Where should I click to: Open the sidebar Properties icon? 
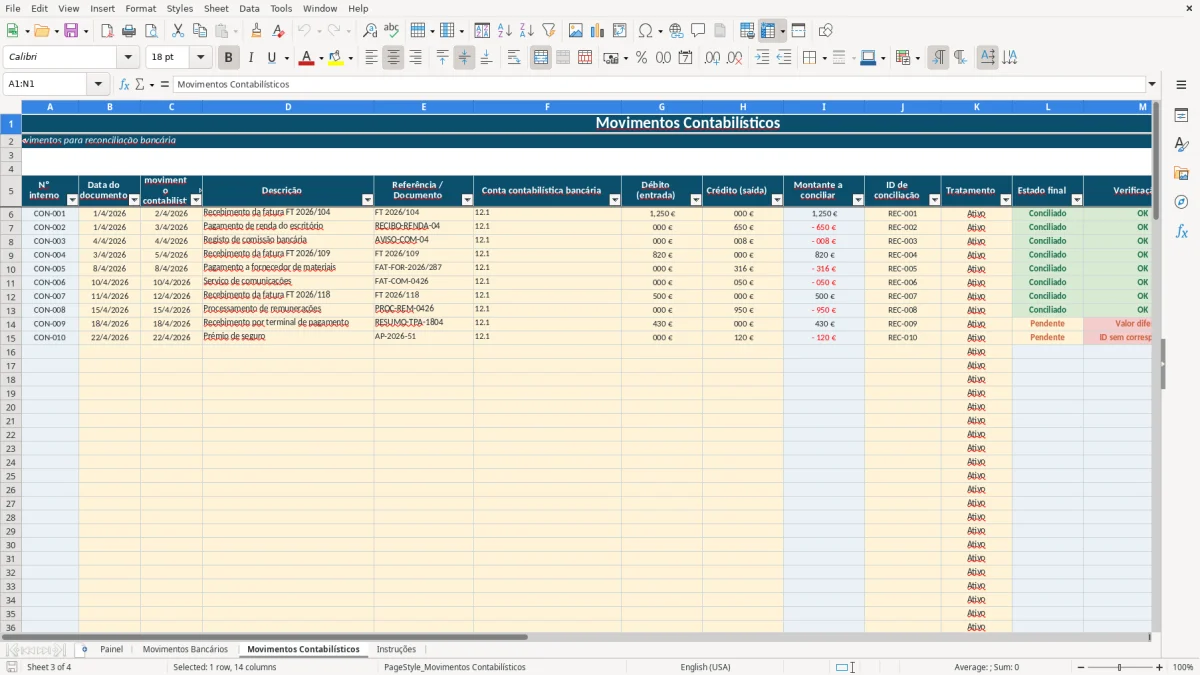(x=1181, y=115)
